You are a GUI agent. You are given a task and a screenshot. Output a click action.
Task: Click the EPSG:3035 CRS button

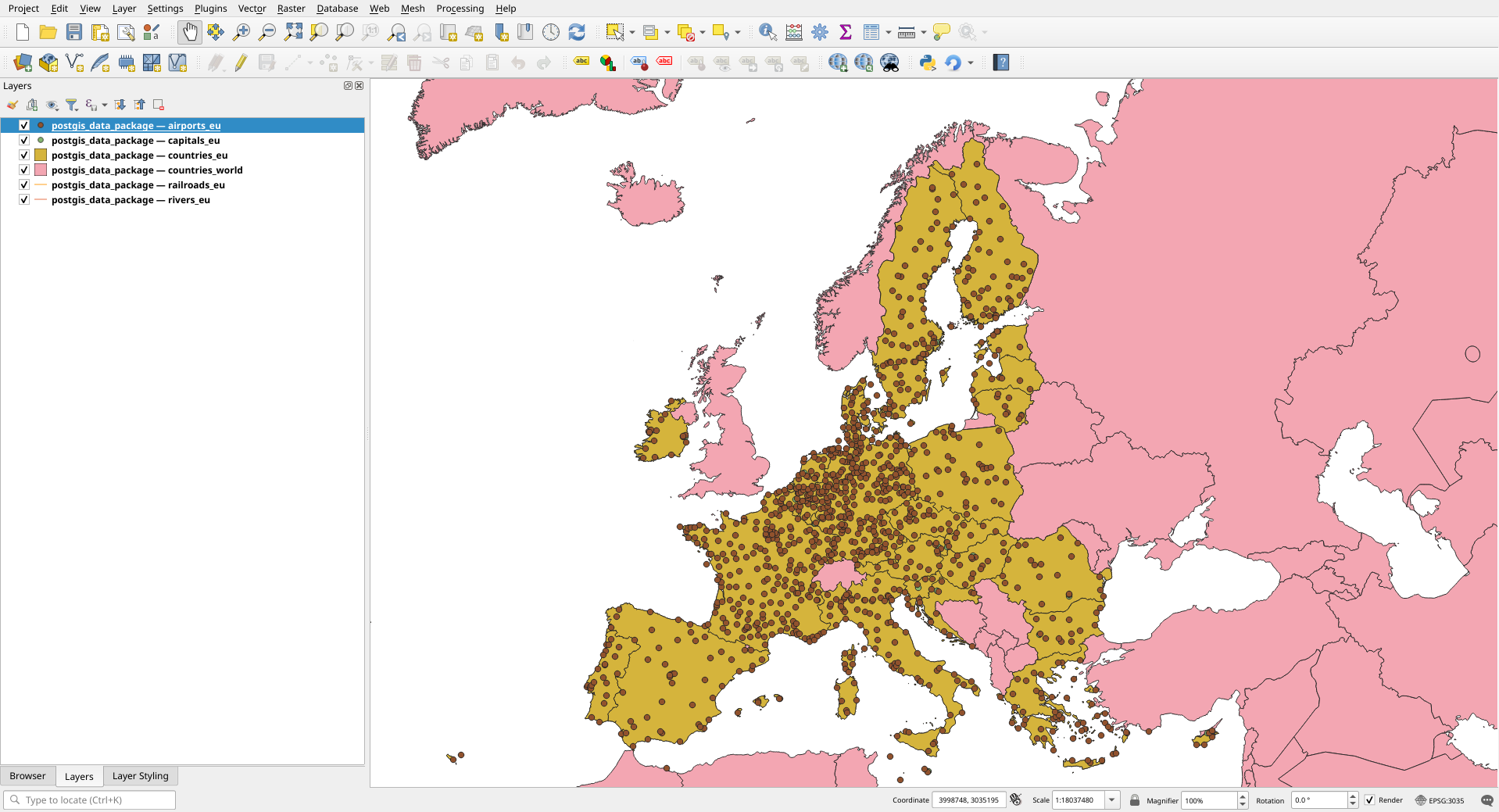click(1440, 800)
